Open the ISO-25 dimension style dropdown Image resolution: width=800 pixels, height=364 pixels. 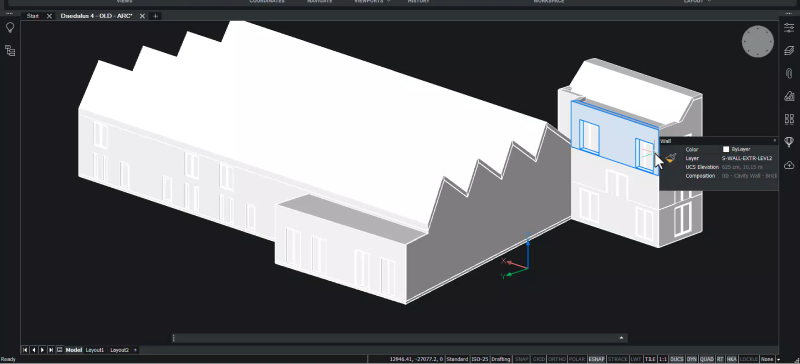click(480, 359)
